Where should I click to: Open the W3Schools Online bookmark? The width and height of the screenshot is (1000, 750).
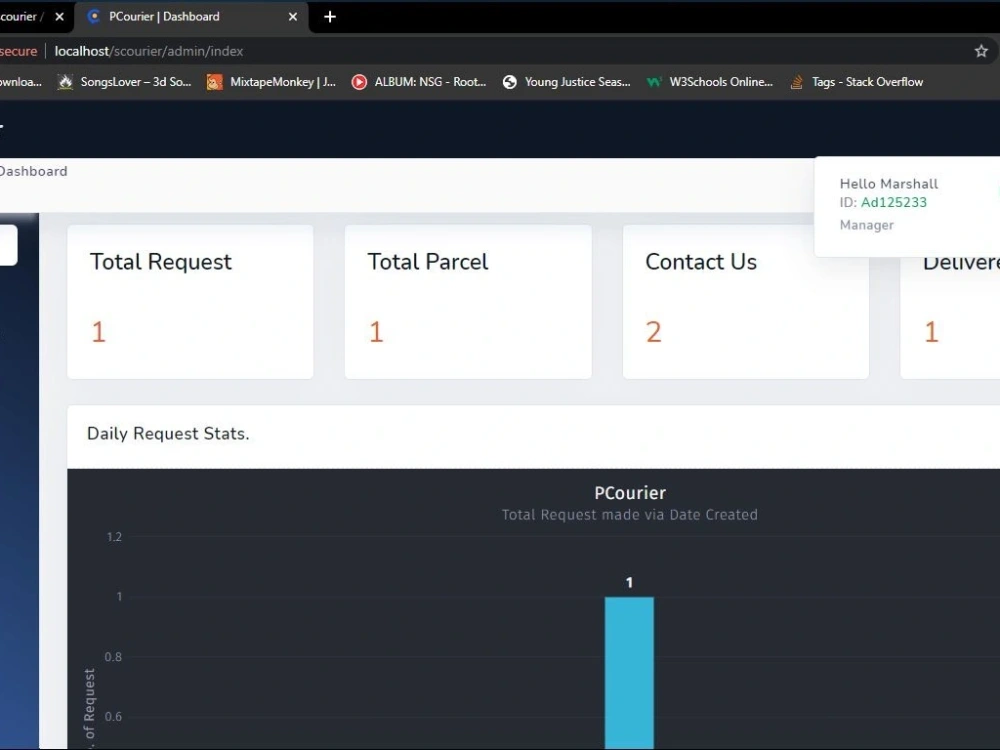point(709,82)
